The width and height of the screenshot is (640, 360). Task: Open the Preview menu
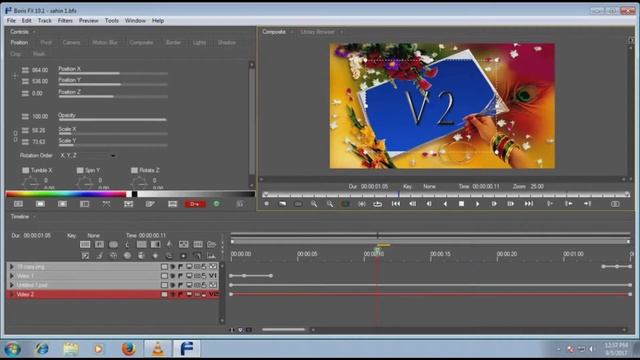pyautogui.click(x=89, y=20)
